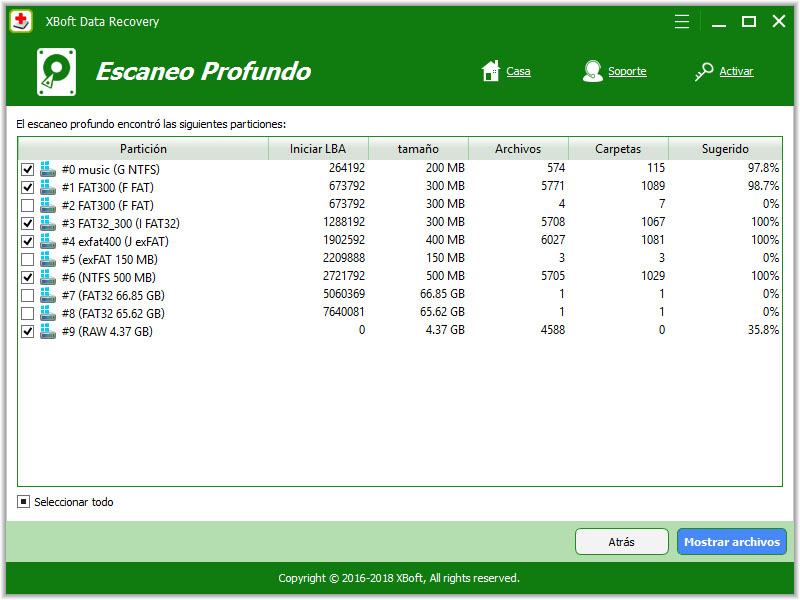
Task: Select row text '#4 exfat400 (J exFAT)'
Action: (x=115, y=241)
